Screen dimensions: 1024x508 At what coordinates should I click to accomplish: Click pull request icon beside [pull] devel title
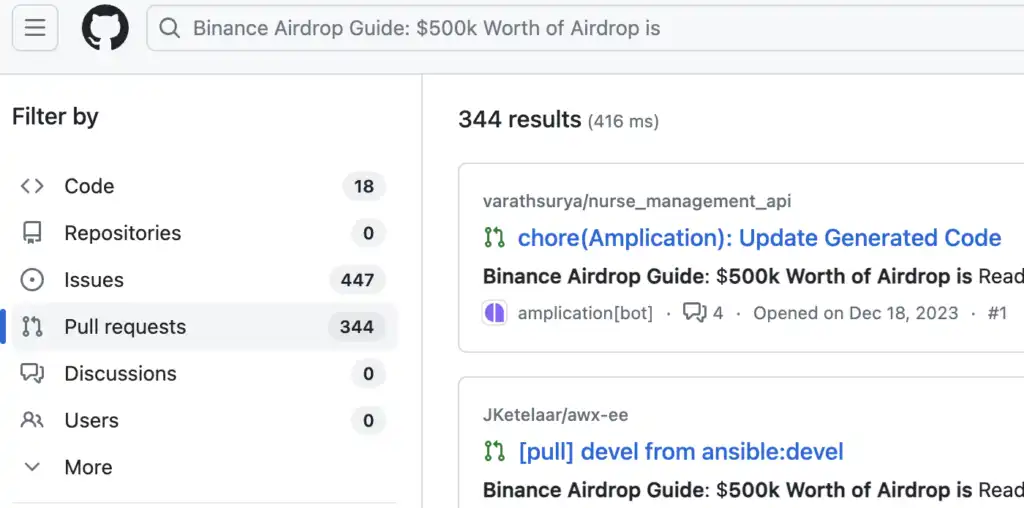pyautogui.click(x=494, y=451)
